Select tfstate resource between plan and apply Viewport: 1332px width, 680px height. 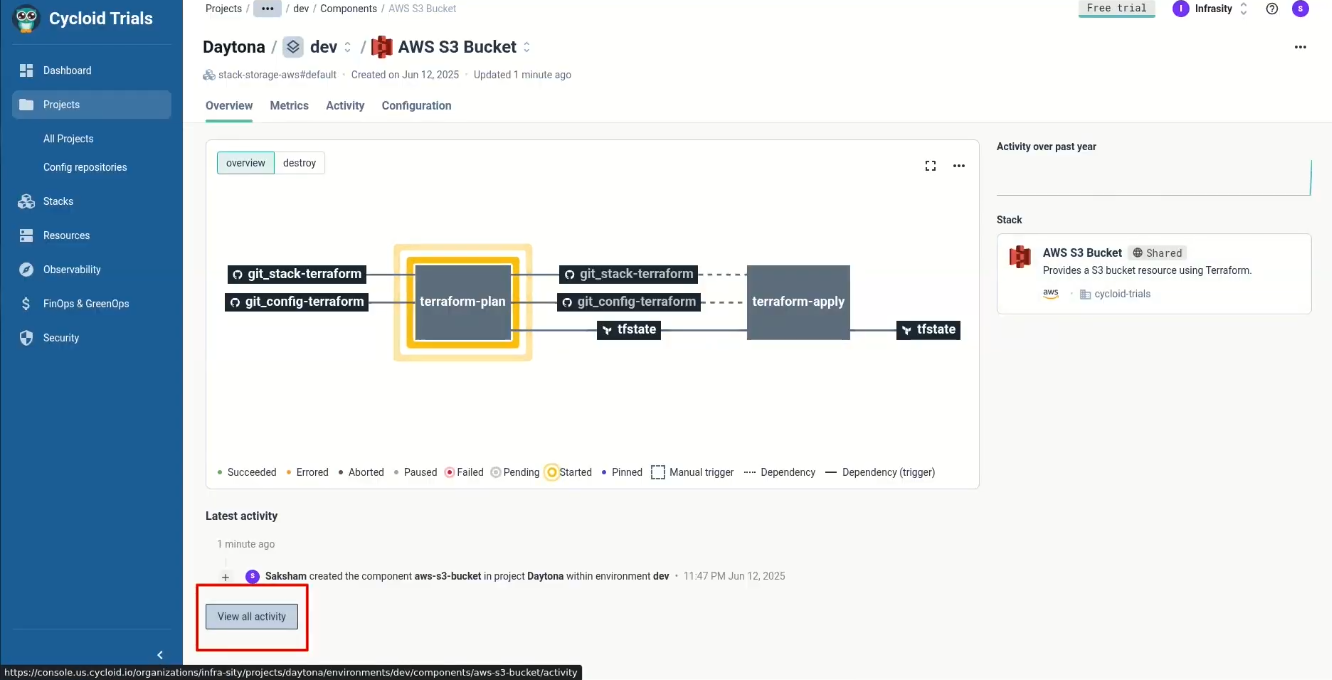tap(629, 329)
